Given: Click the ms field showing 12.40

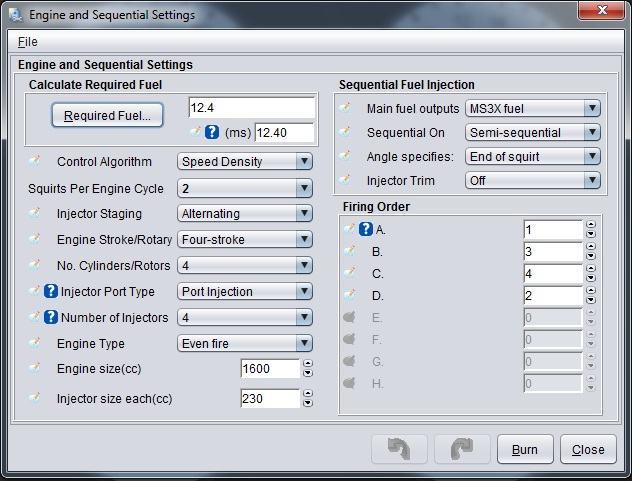Looking at the screenshot, I should pyautogui.click(x=284, y=132).
